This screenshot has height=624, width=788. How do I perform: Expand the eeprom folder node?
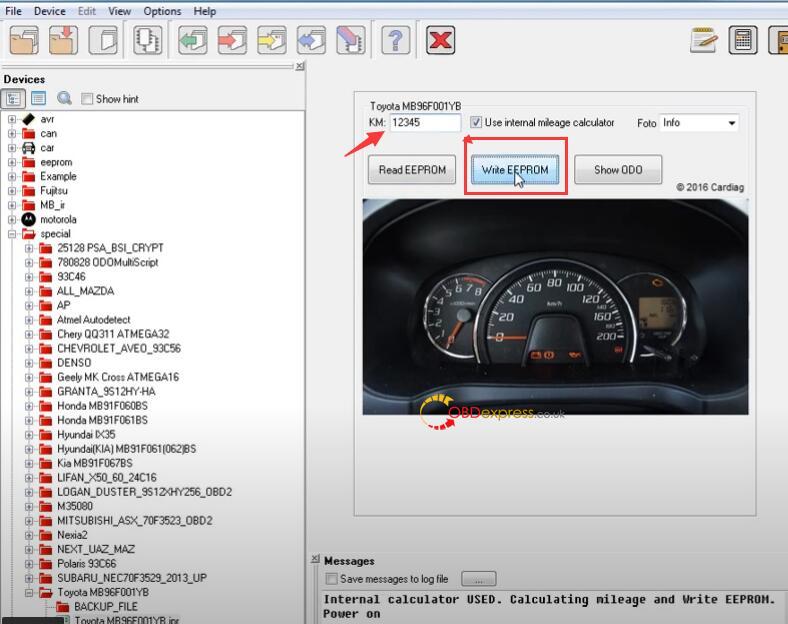pos(12,162)
